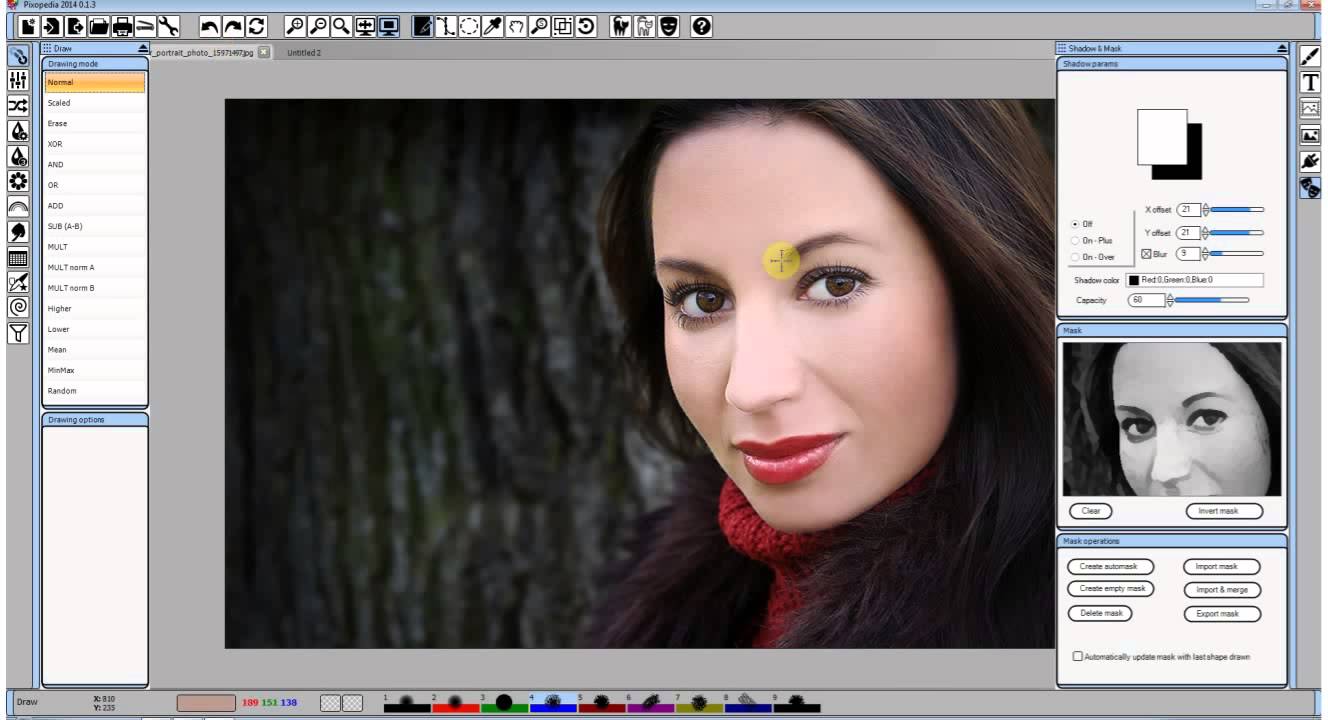This screenshot has height=720, width=1328.
Task: Select the On - Over shadow option
Action: pyautogui.click(x=1075, y=257)
